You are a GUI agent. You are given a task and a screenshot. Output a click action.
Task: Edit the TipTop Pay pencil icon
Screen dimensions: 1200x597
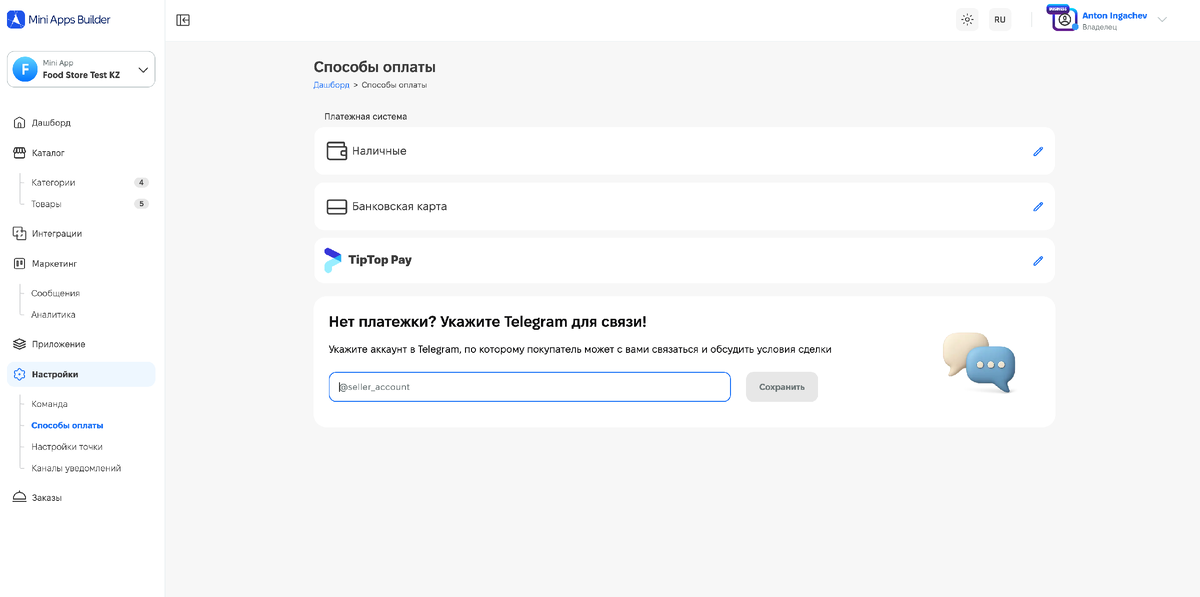1037,261
